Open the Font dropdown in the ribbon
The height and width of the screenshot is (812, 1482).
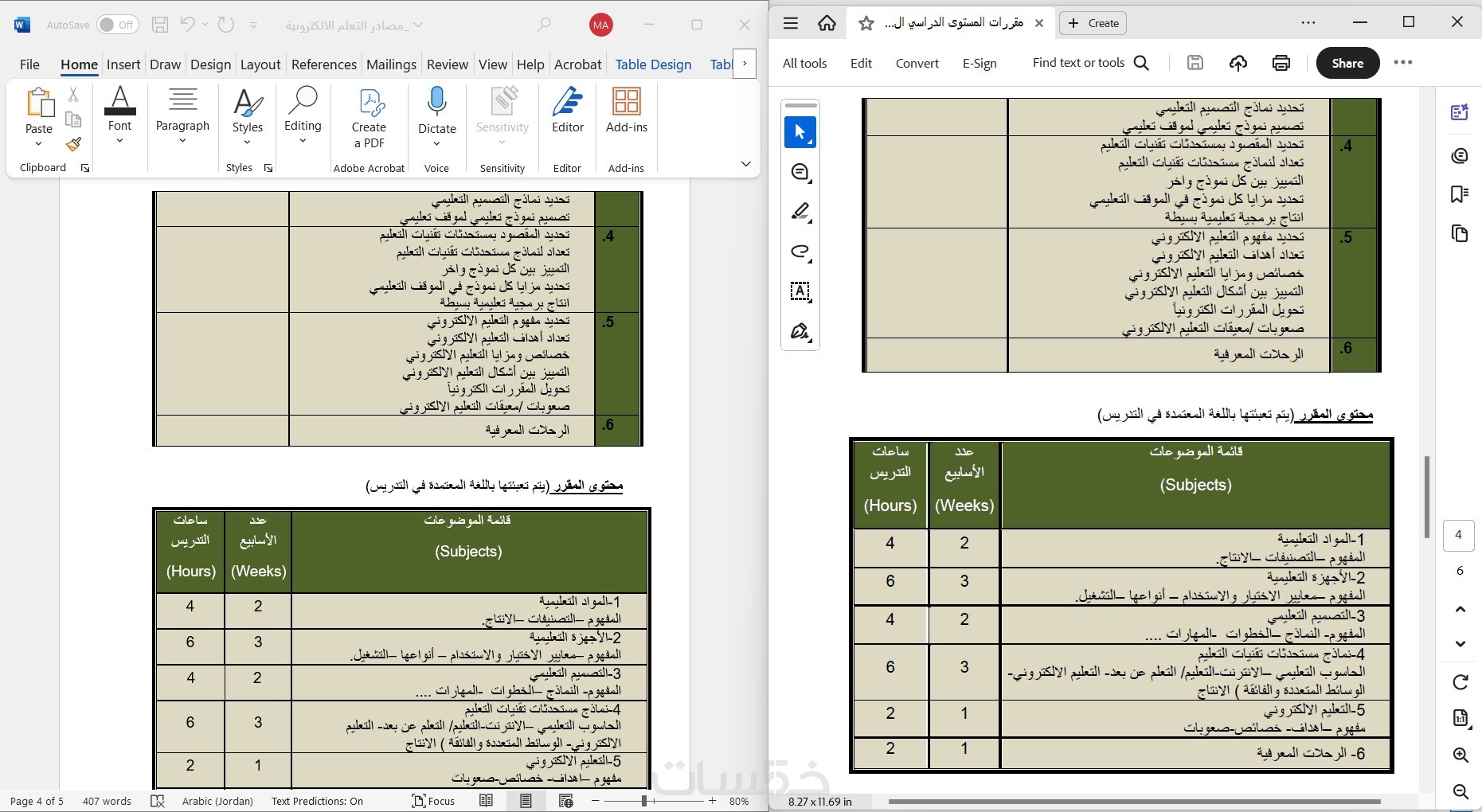click(119, 115)
